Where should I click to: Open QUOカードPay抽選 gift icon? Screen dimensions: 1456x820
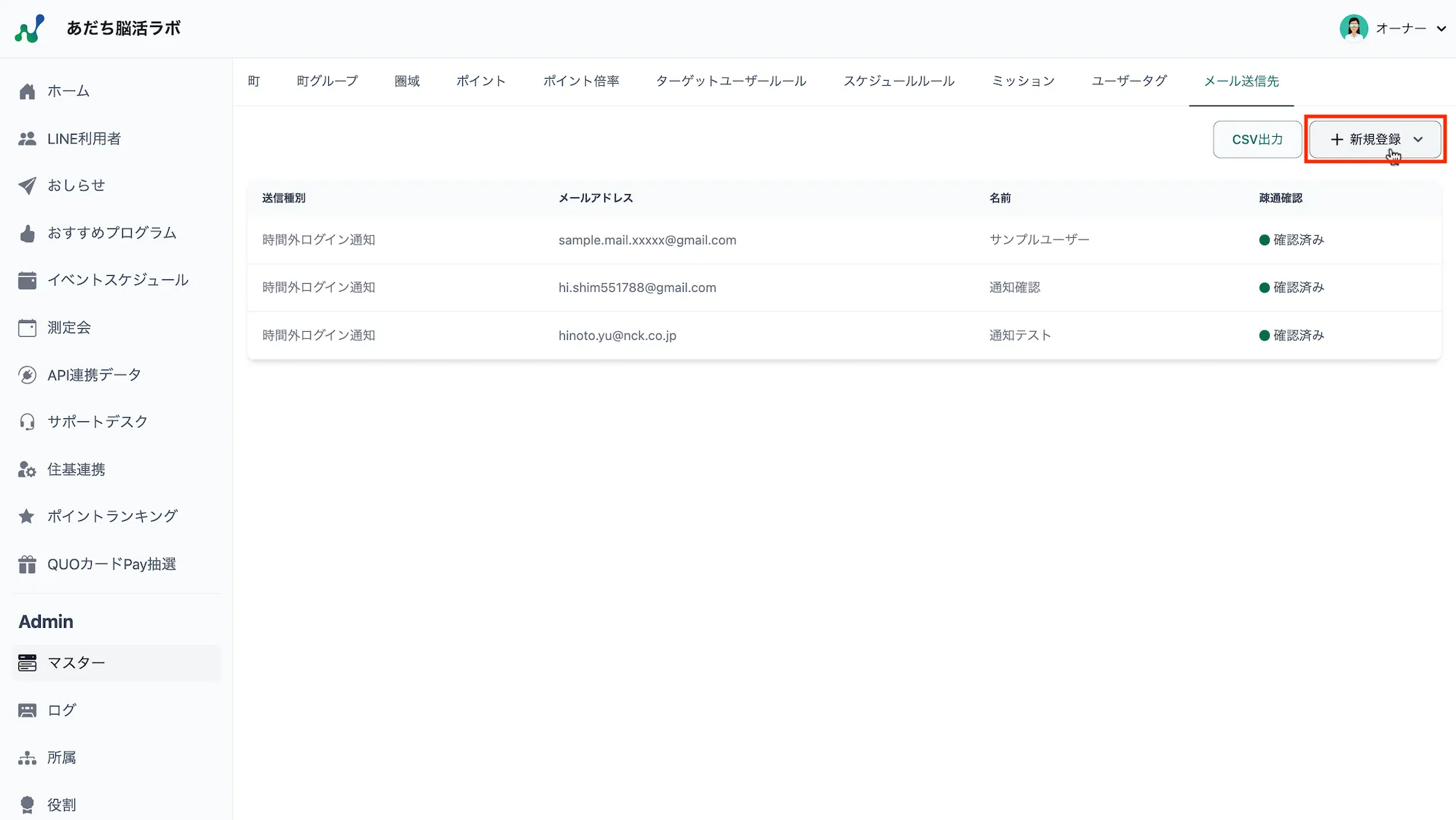pyautogui.click(x=27, y=563)
